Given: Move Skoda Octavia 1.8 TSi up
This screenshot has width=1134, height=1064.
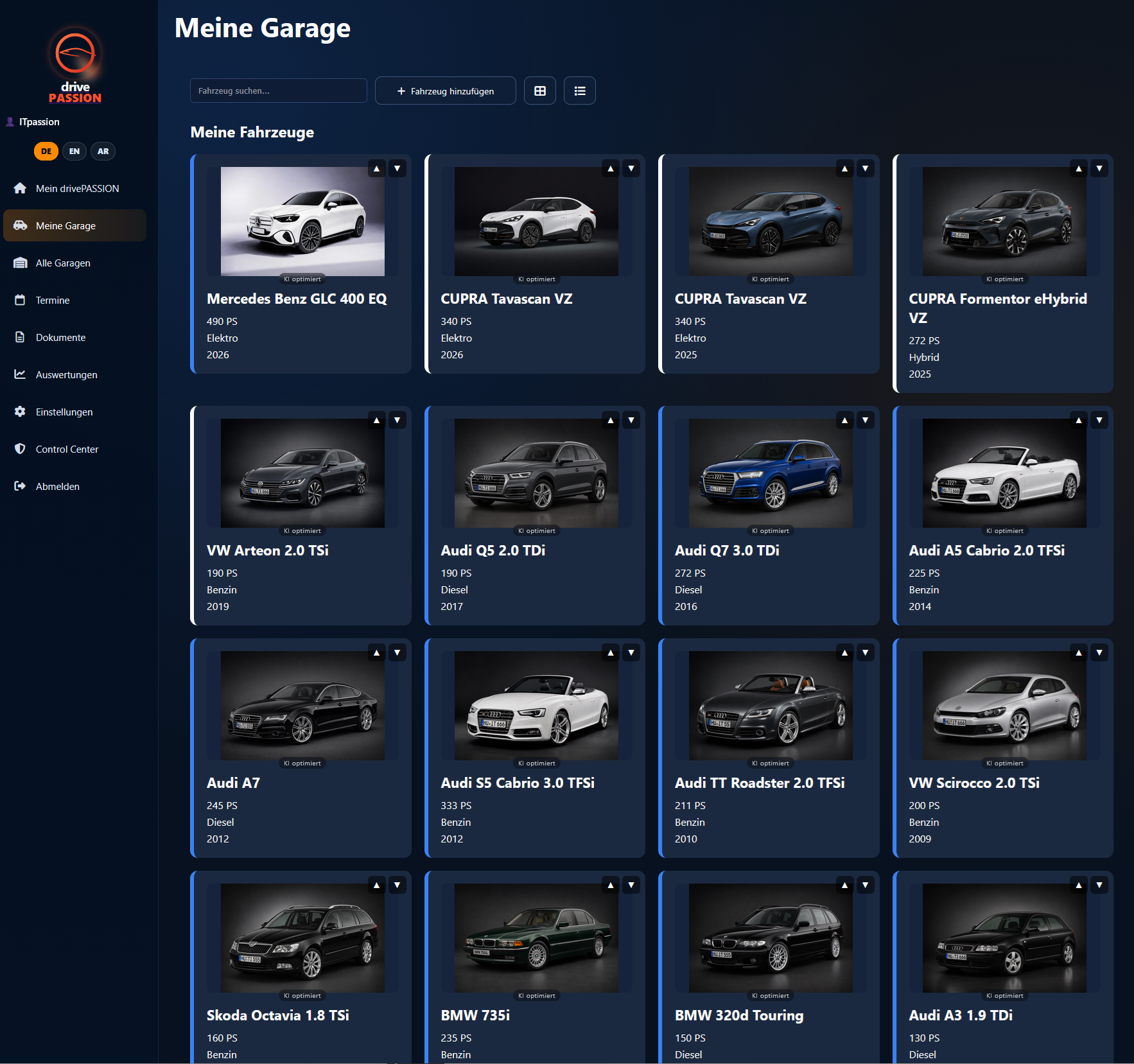Looking at the screenshot, I should [377, 885].
